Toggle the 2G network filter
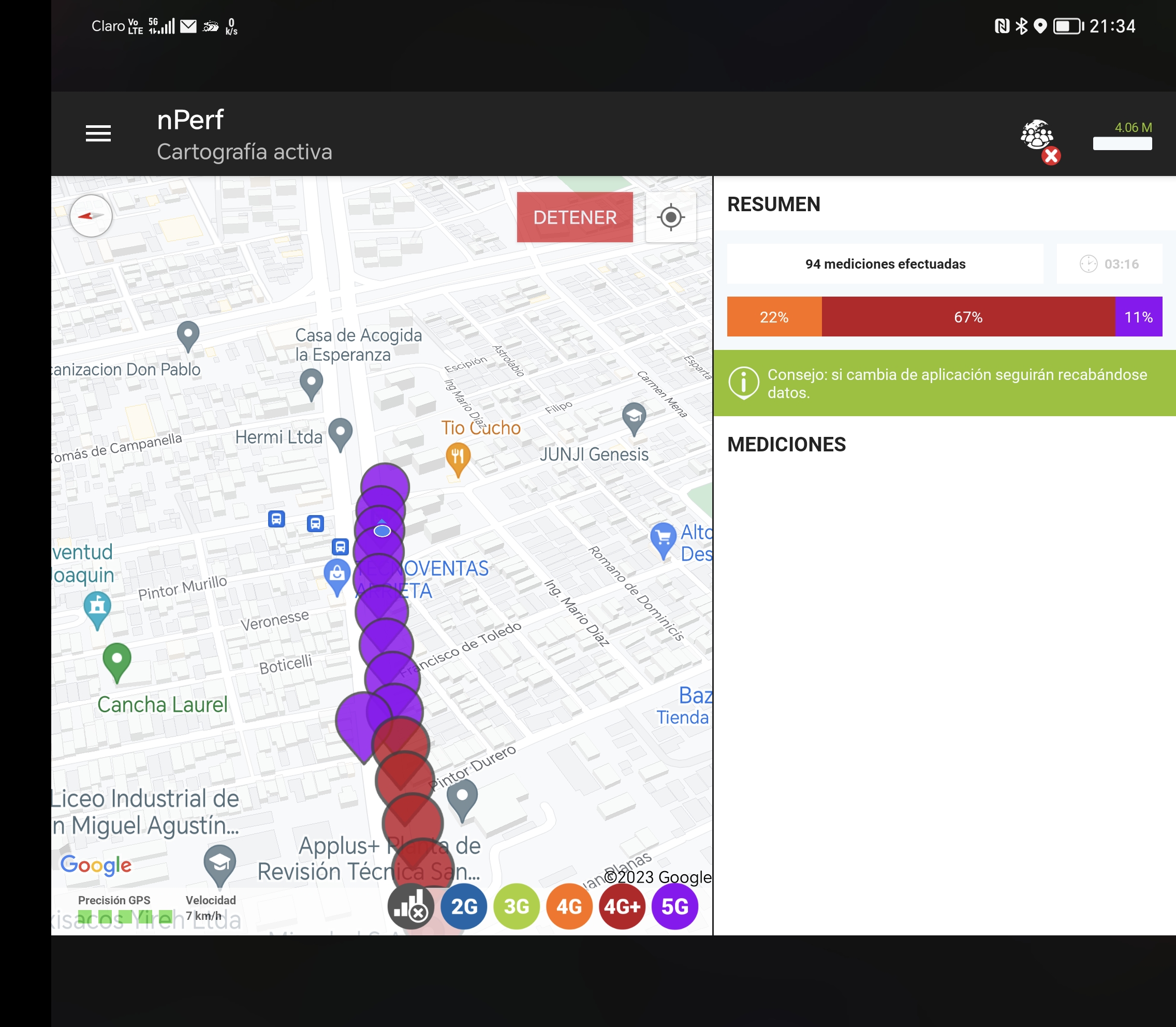Screen dimensions: 1176x1027 464,907
